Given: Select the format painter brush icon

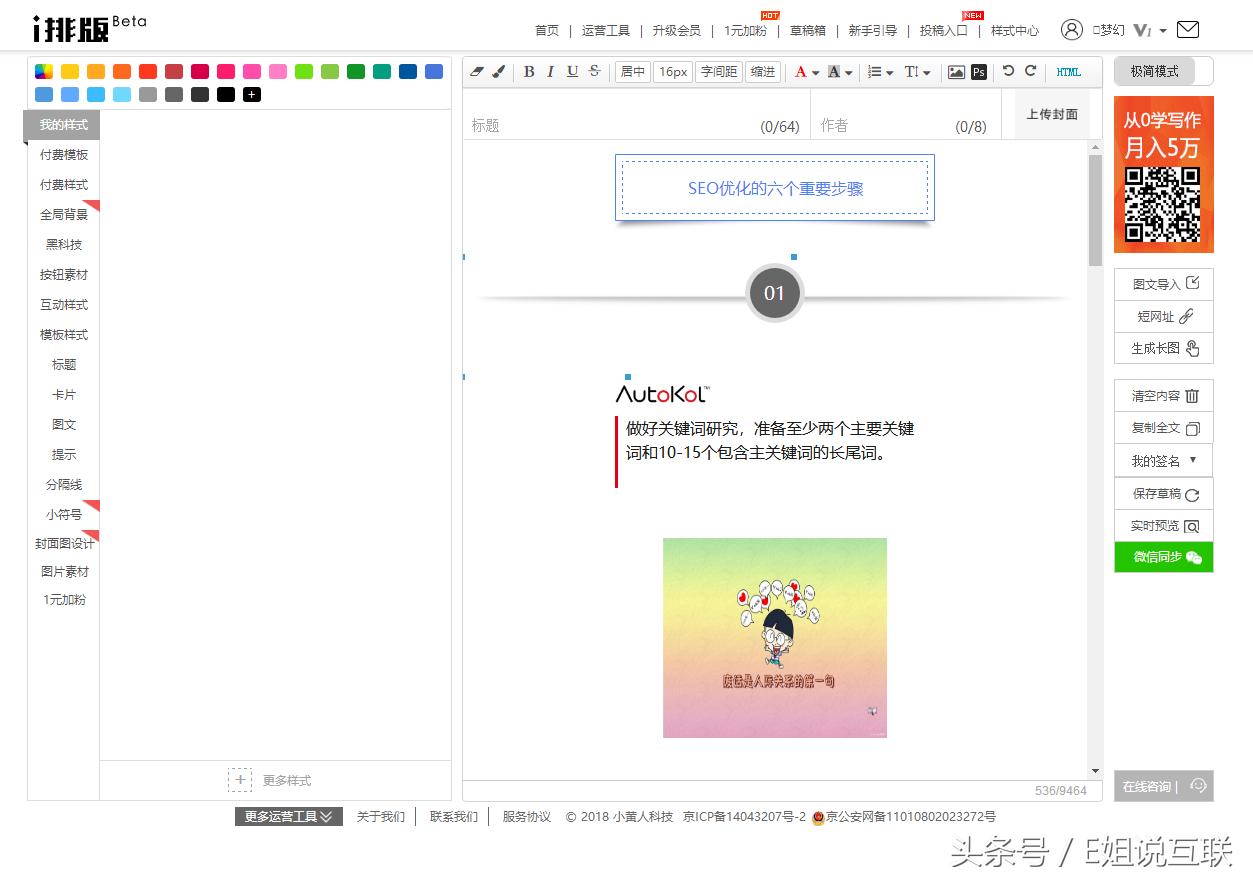Looking at the screenshot, I should [x=500, y=71].
